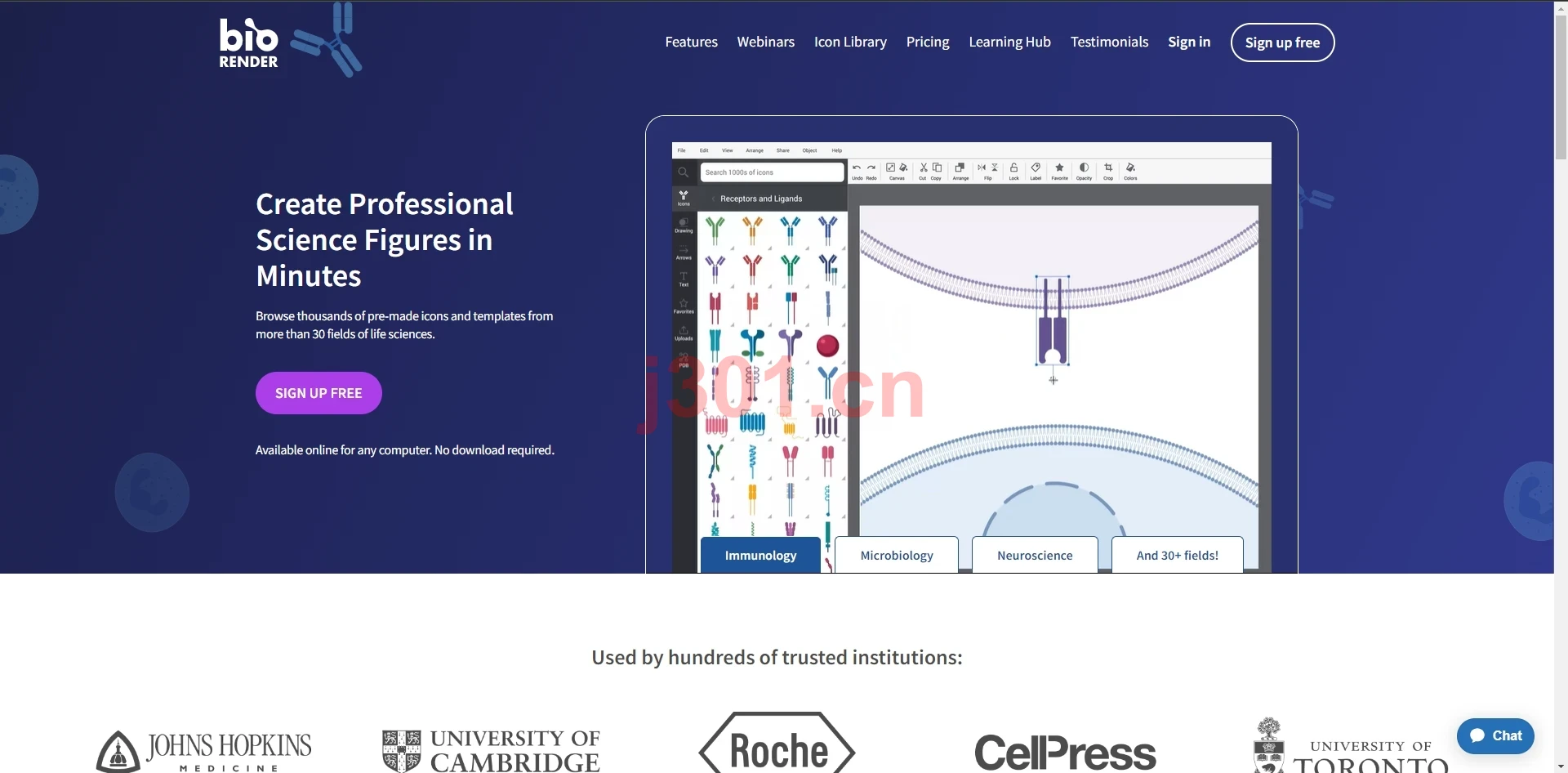Click the "Receptors and Ligands" category title
This screenshot has height=773, width=1568.
[761, 199]
